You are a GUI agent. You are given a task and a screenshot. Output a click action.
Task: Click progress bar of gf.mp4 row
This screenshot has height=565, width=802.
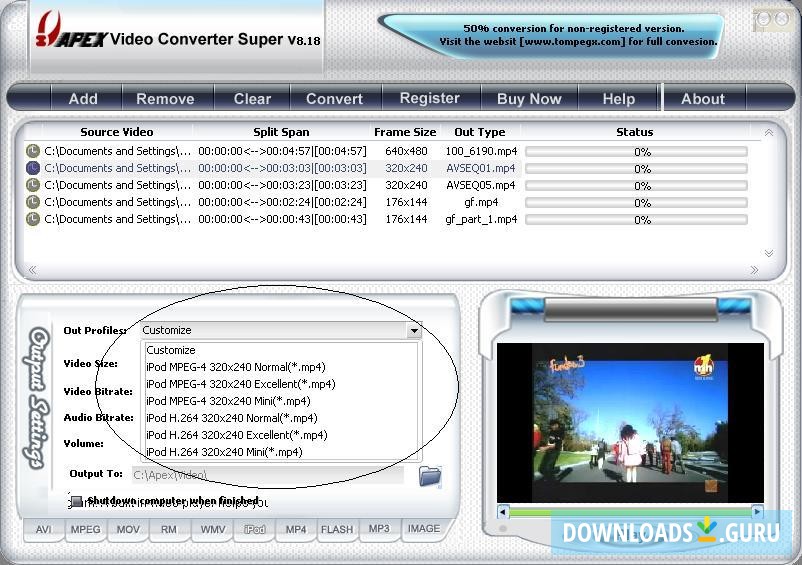[636, 203]
